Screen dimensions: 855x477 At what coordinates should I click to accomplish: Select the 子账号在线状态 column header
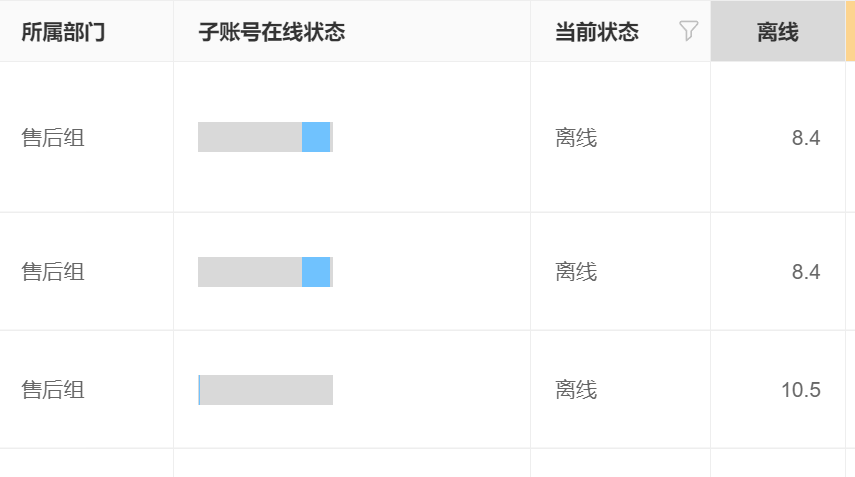tap(271, 32)
